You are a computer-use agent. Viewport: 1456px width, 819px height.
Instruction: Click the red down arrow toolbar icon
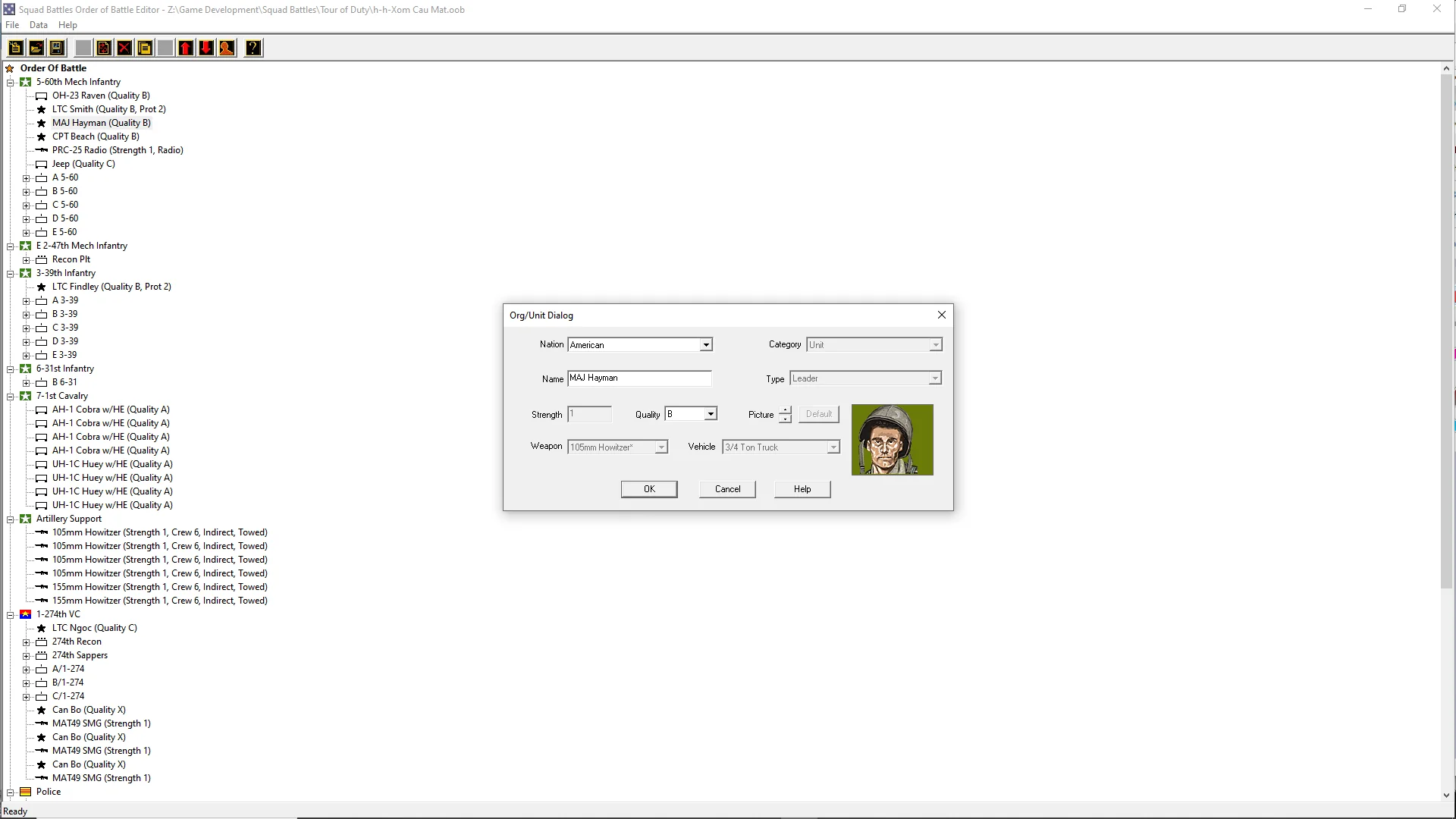(x=206, y=49)
